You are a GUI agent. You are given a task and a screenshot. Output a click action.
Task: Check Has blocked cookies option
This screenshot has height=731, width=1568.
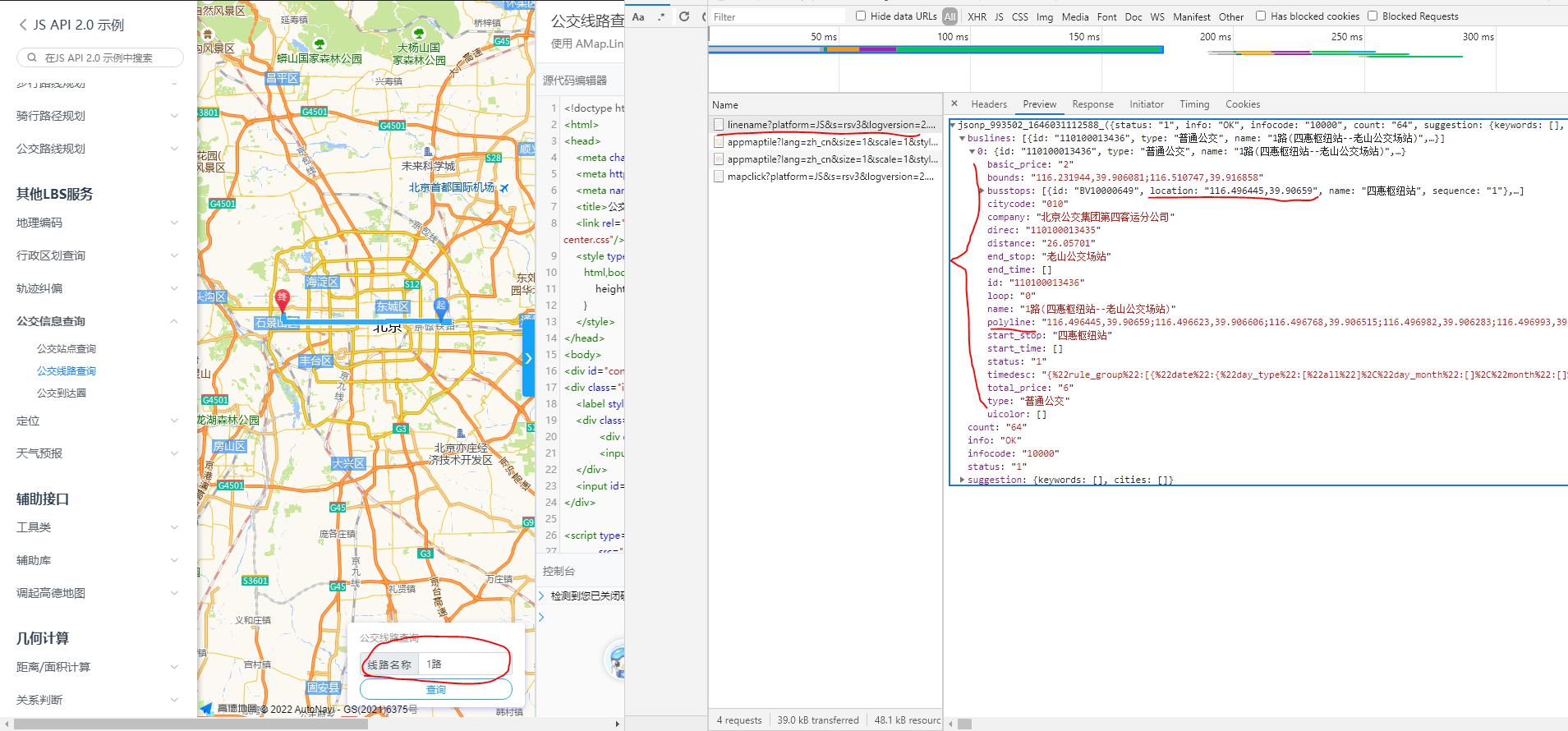[x=1261, y=16]
